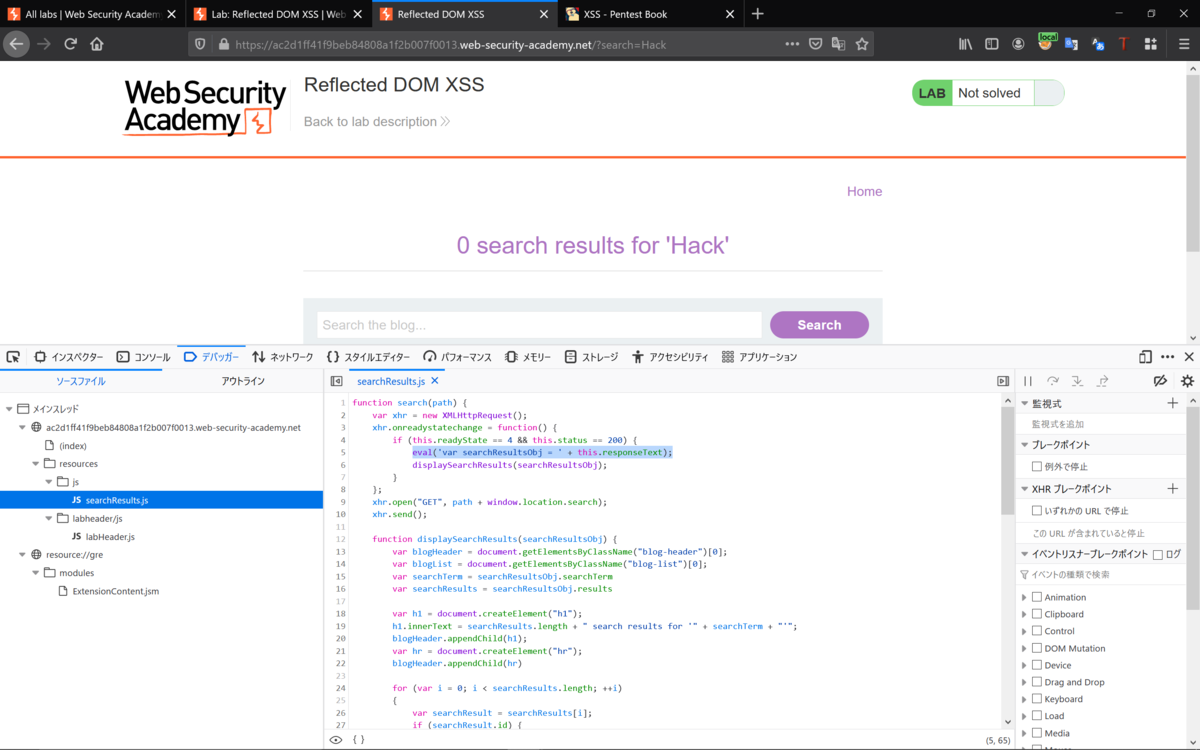Select ExtensionContent.jsm in source tree
This screenshot has height=750, width=1200.
115,591
